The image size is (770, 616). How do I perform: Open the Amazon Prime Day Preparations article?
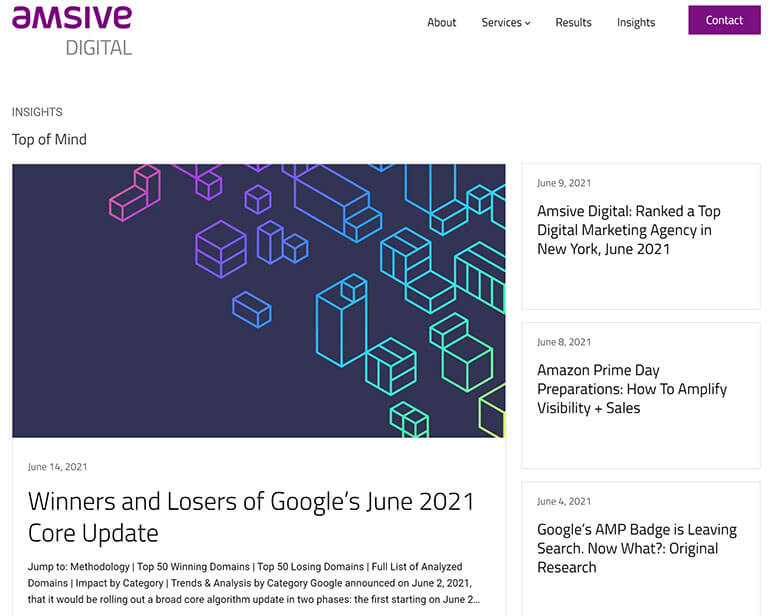pyautogui.click(x=631, y=389)
